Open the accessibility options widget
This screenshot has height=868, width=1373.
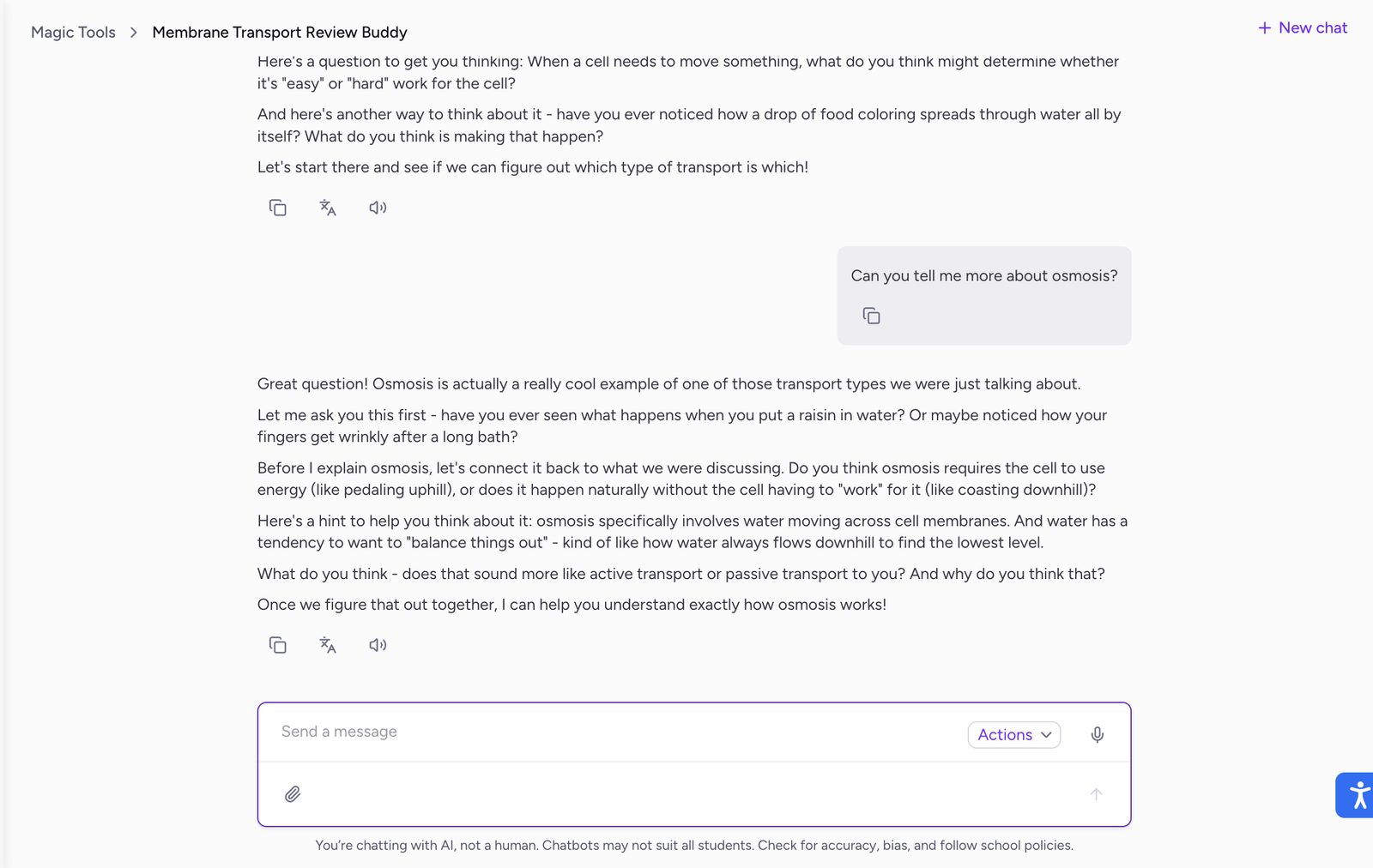[1358, 795]
